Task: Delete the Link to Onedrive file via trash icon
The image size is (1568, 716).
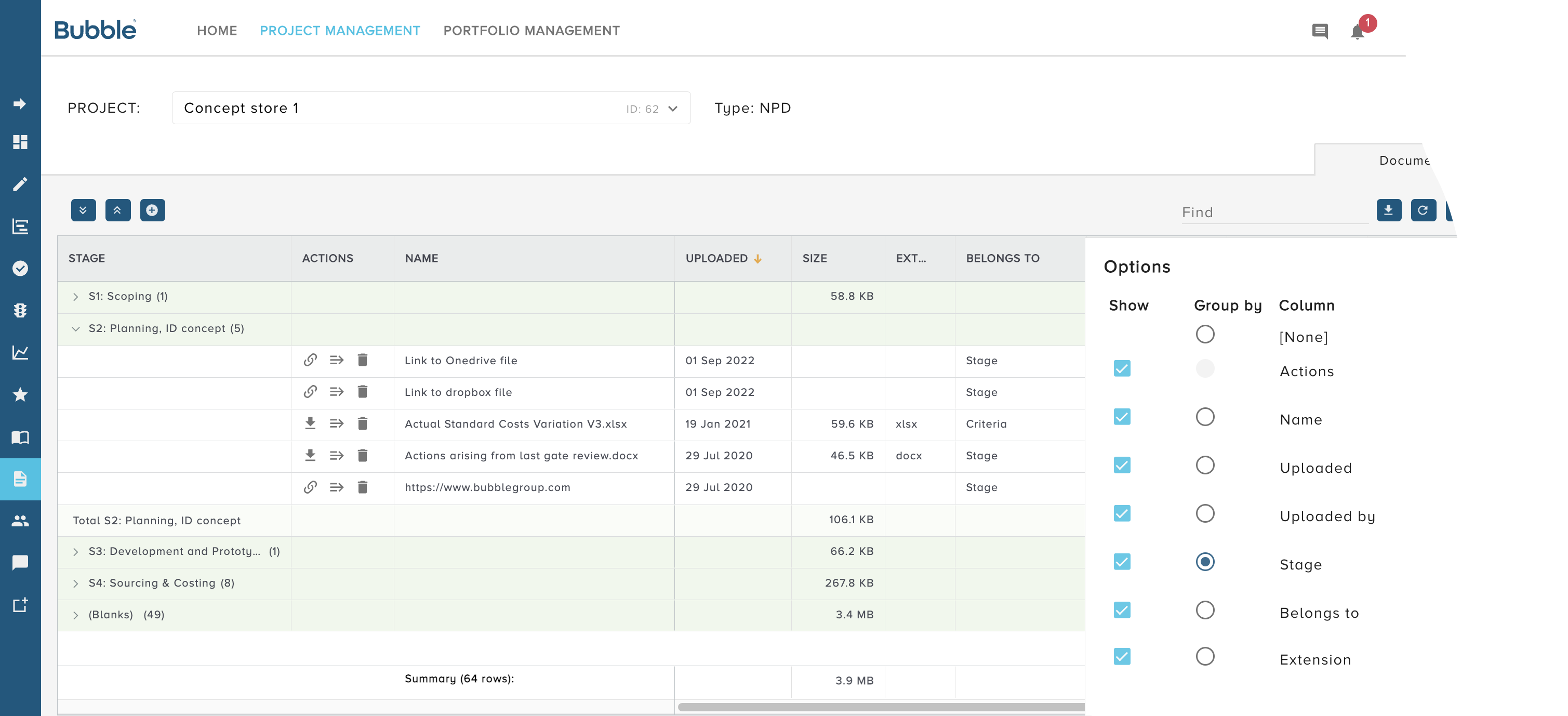Action: click(x=362, y=361)
